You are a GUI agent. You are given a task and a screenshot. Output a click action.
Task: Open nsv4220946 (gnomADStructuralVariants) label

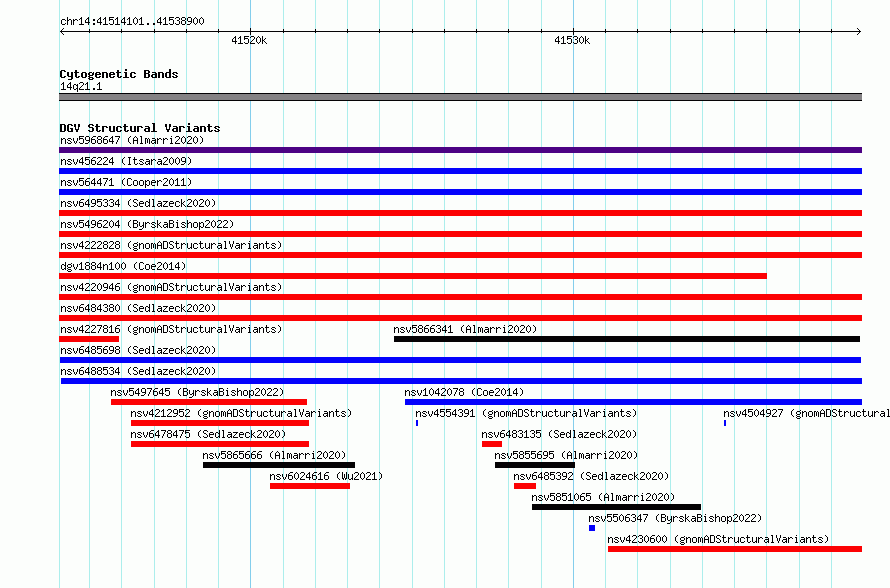click(171, 287)
